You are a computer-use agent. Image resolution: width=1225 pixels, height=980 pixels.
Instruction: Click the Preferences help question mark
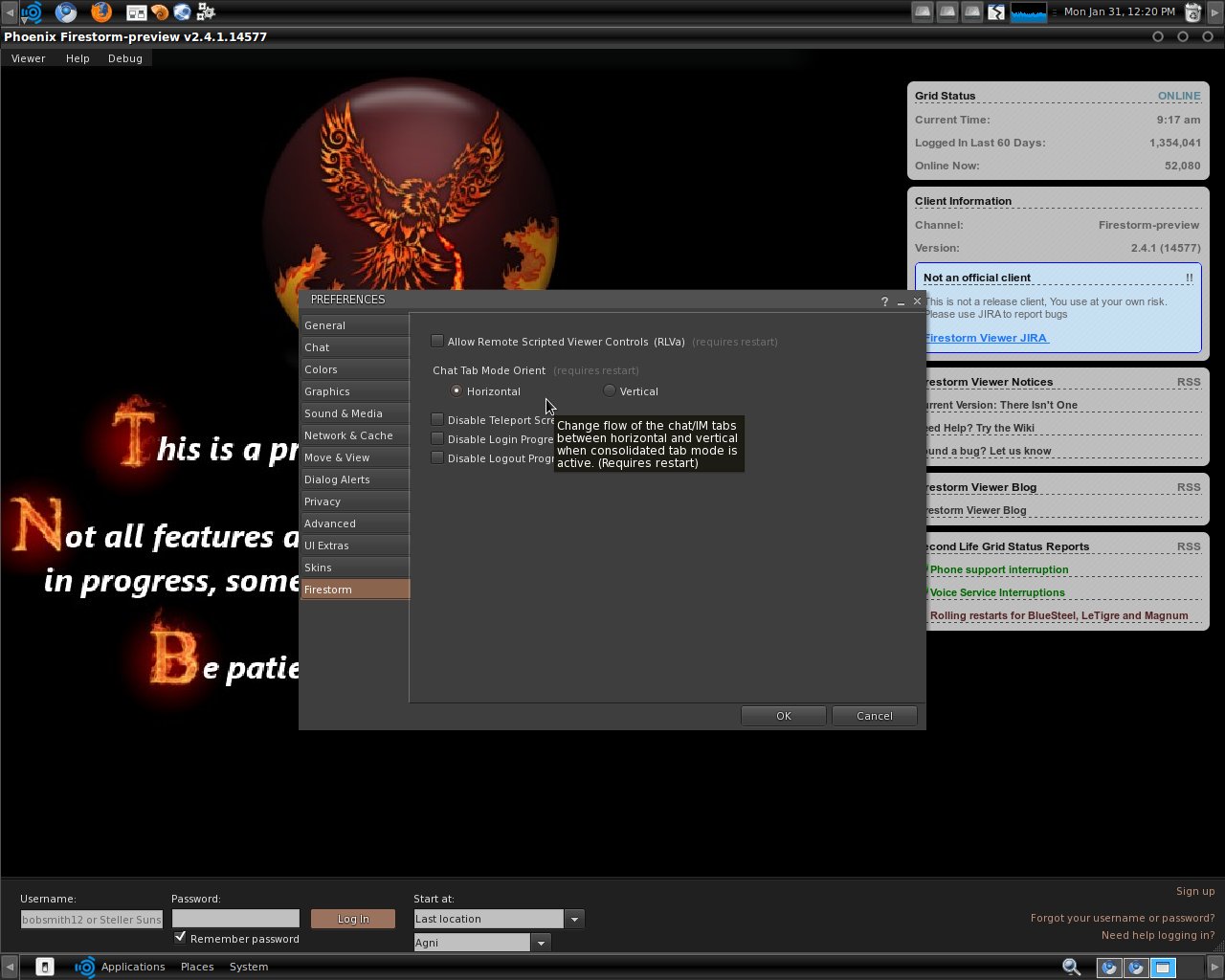884,301
